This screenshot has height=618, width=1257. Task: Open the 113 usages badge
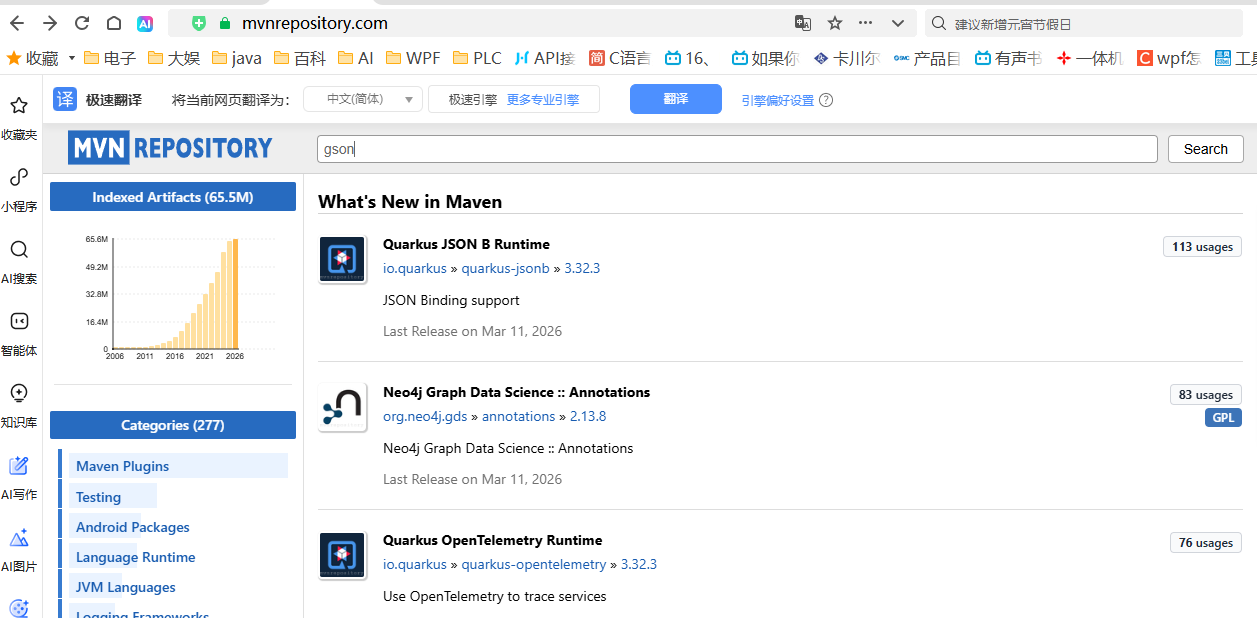[x=1202, y=247]
